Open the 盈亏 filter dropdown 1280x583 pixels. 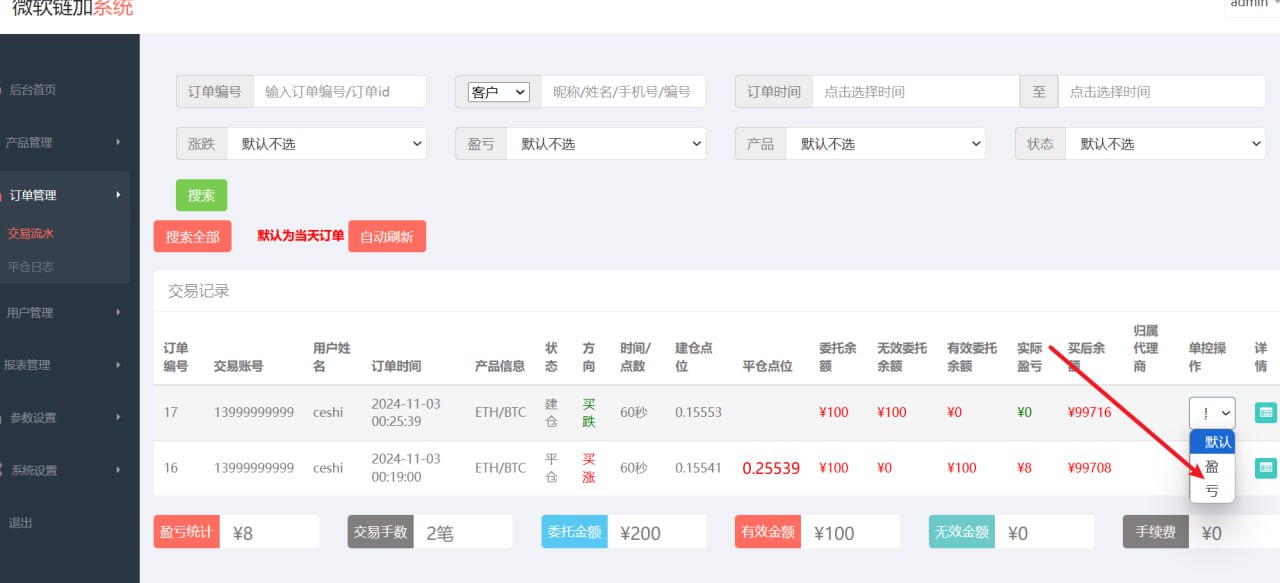[605, 144]
